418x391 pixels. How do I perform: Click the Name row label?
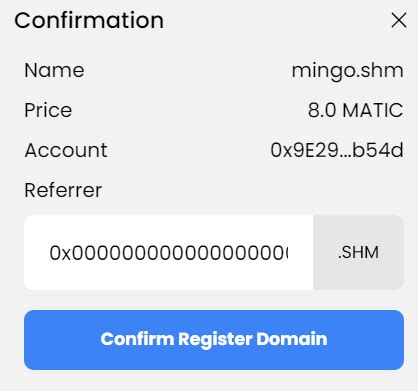pos(54,70)
